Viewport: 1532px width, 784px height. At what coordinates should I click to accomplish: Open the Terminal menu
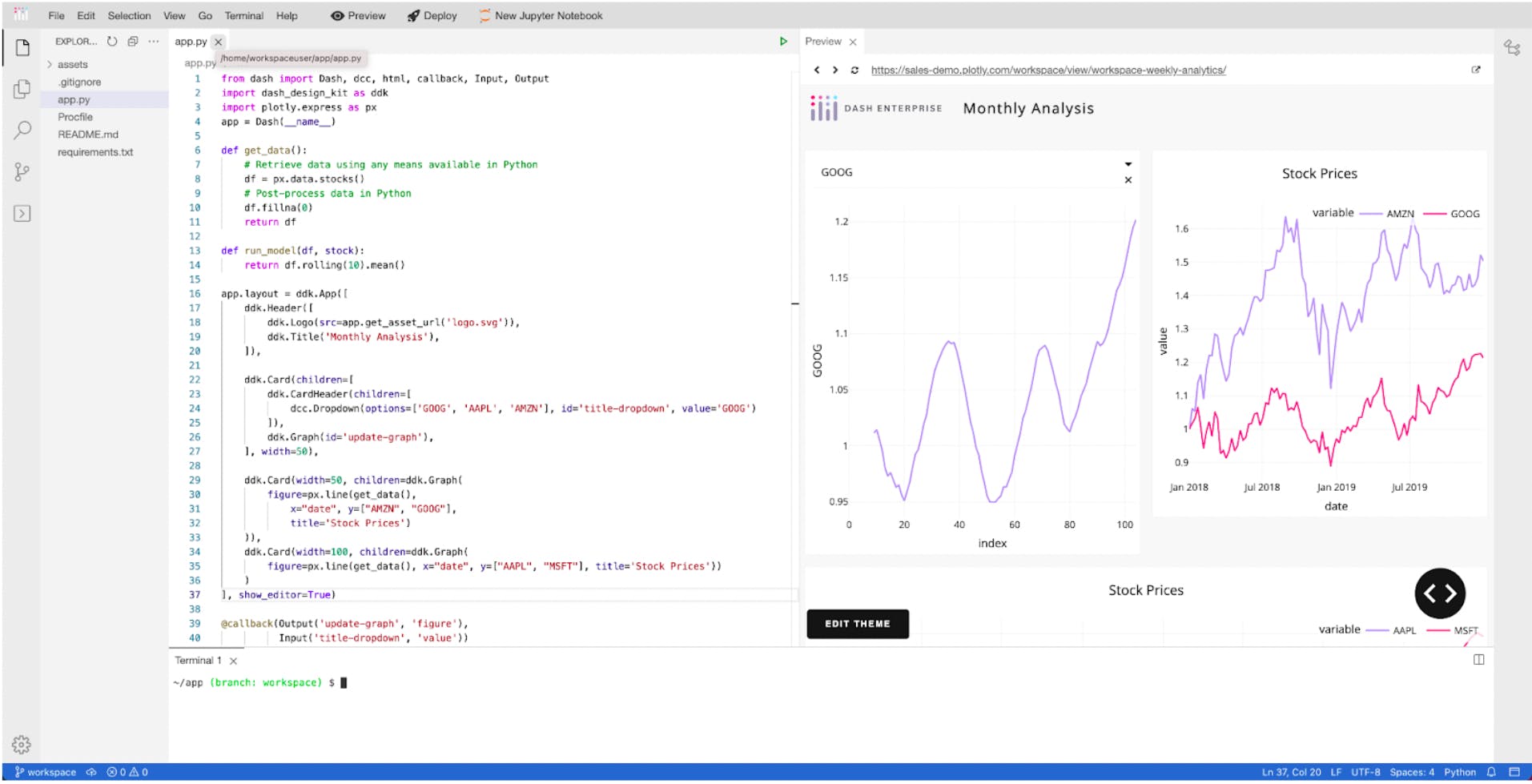click(243, 15)
